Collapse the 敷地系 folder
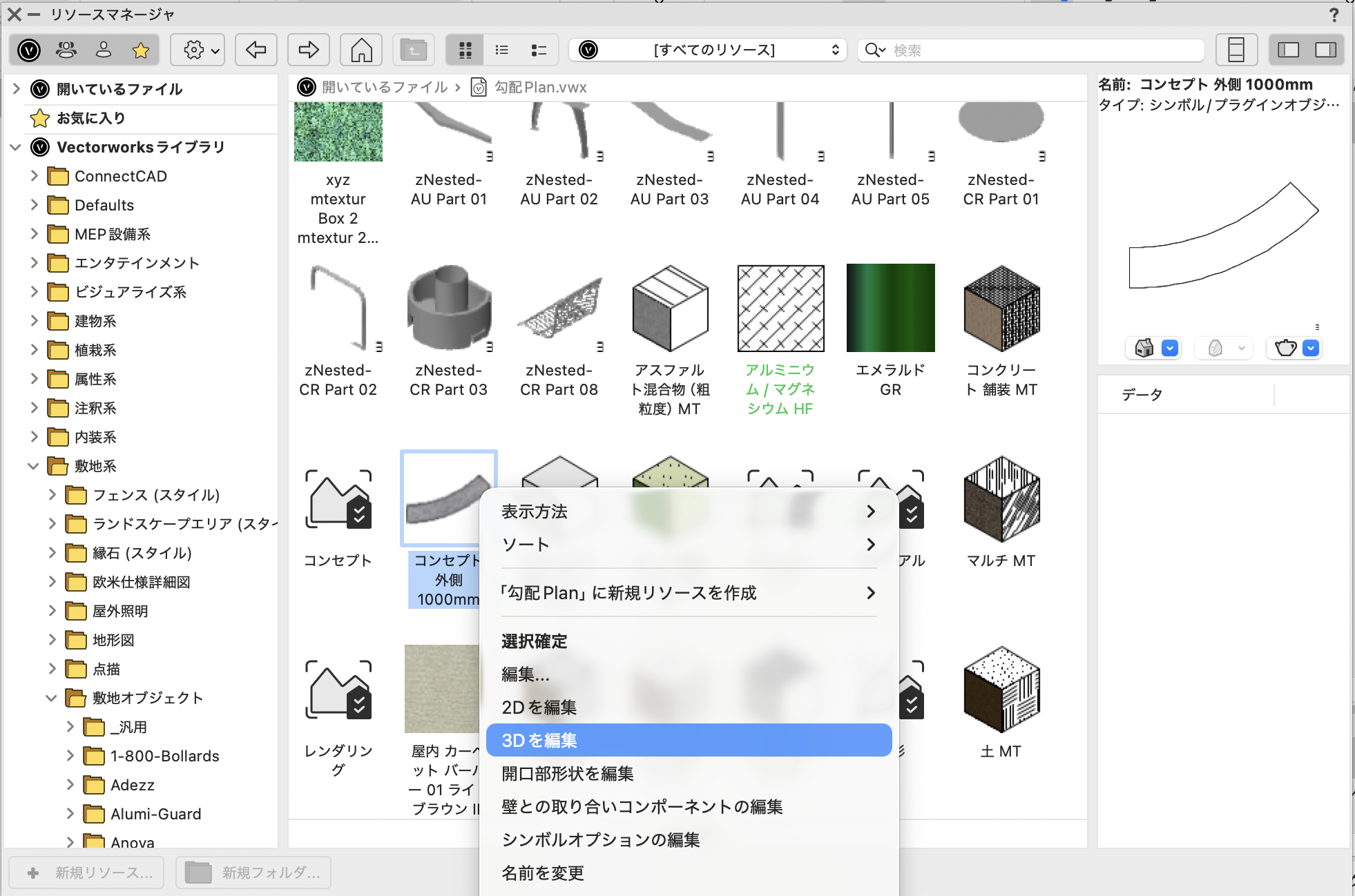Screen dimensions: 1355x896 pos(33,466)
